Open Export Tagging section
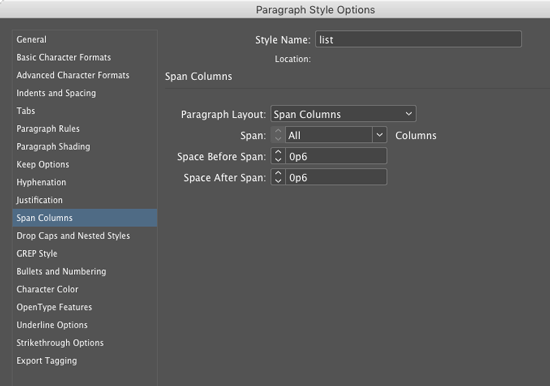This screenshot has height=386, width=550. pyautogui.click(x=85, y=361)
